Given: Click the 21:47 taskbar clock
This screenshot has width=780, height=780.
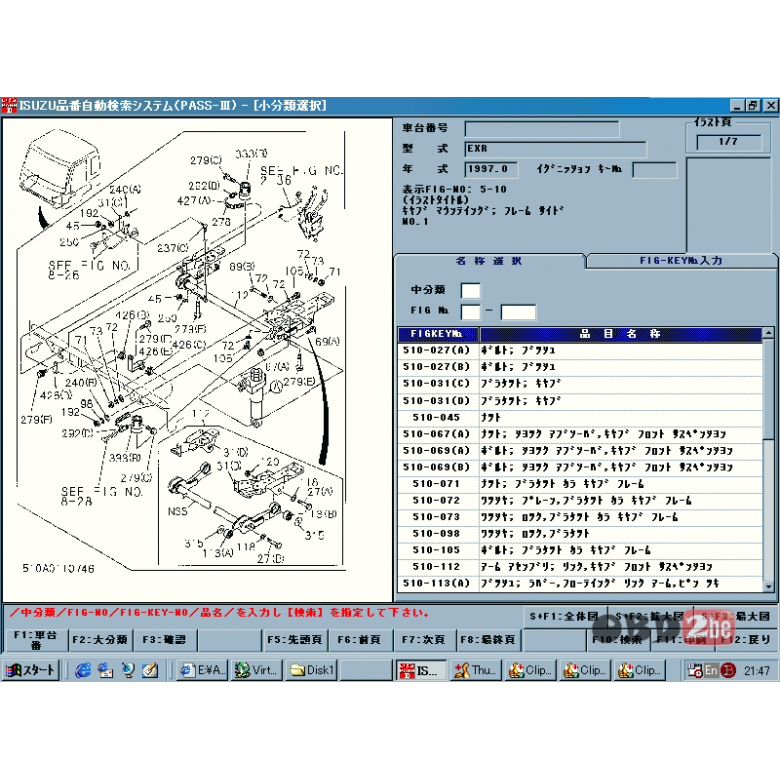Looking at the screenshot, I should click(757, 671).
